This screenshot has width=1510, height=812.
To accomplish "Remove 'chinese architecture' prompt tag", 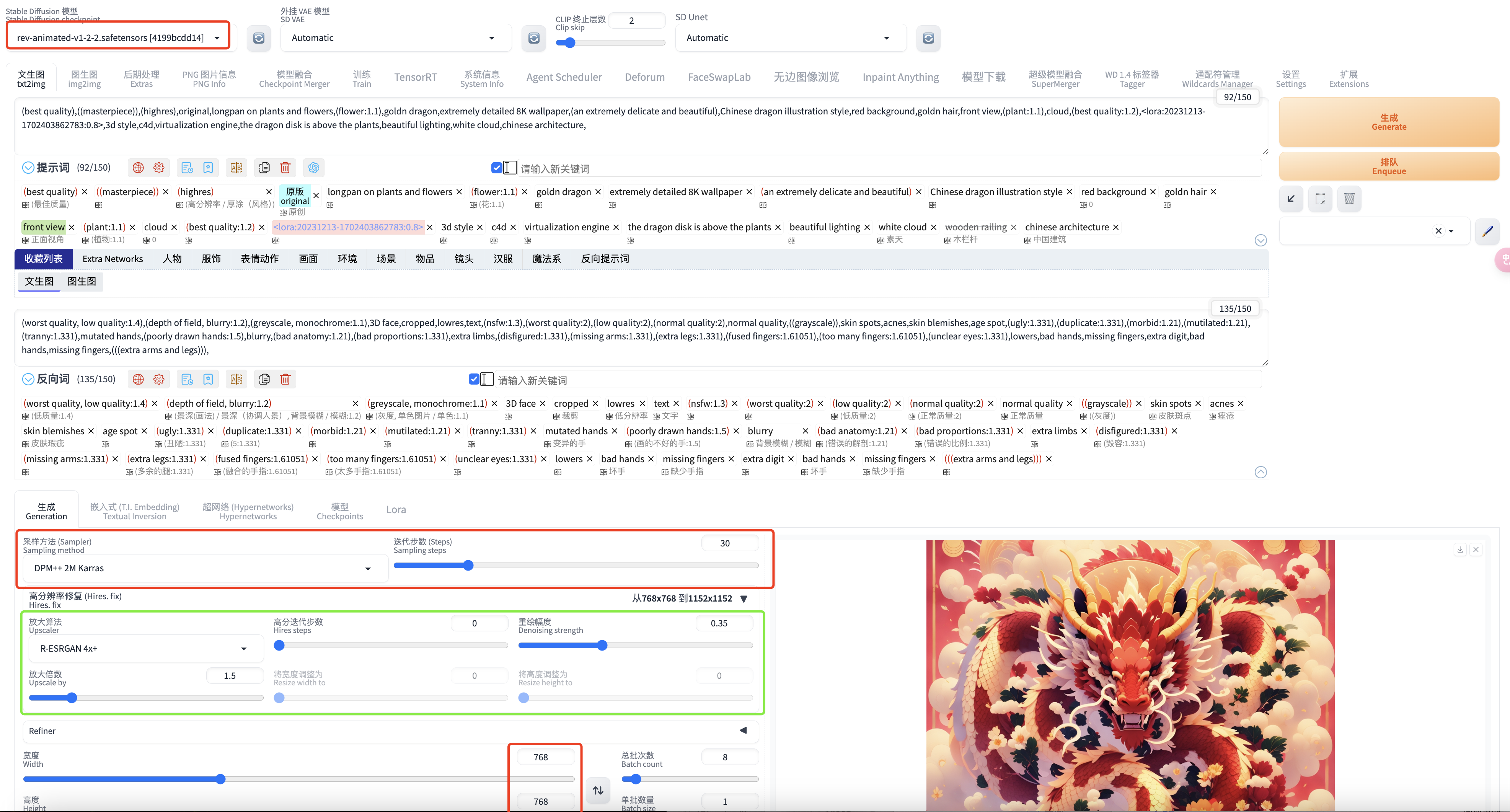I will [1116, 227].
